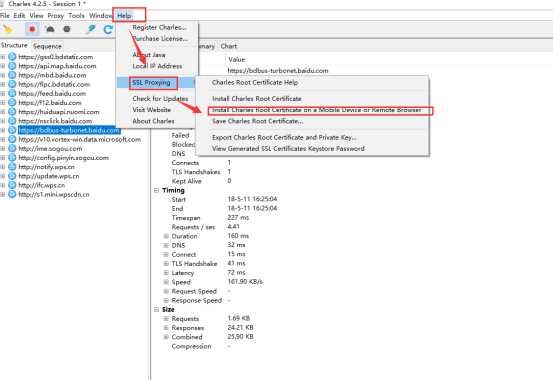Open the Tools menu
This screenshot has height=381, width=553.
coord(76,16)
